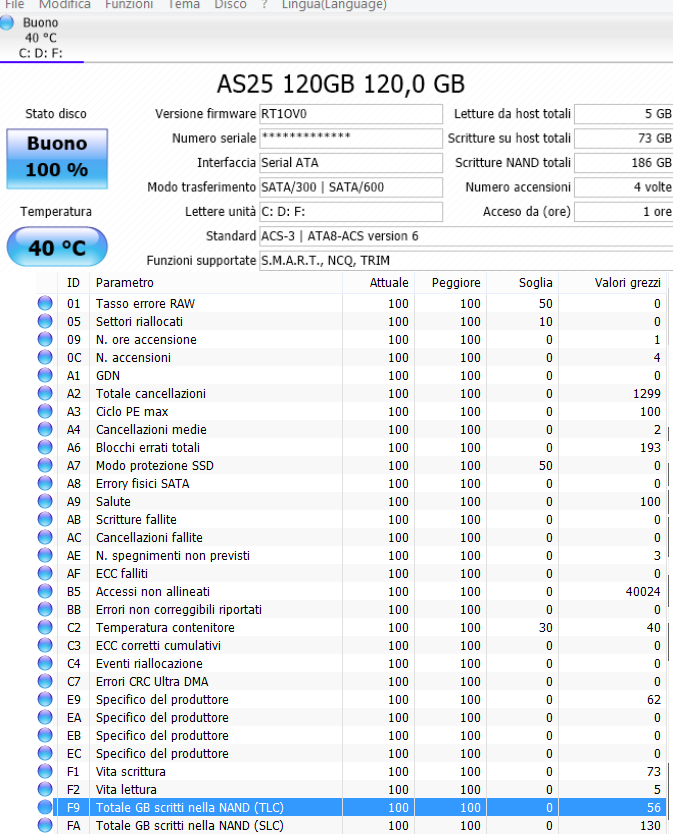Click status icon of Ciclo PE max row

45,411
